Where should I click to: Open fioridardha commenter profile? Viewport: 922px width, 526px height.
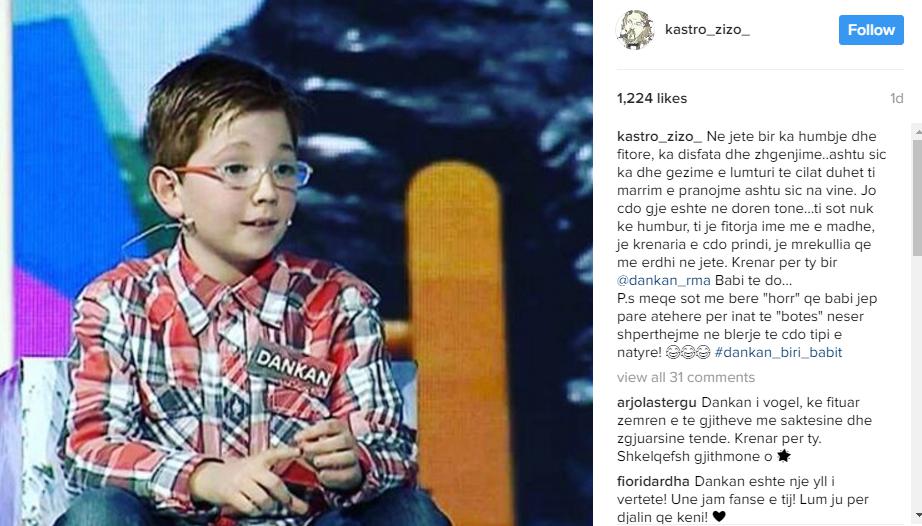pos(653,481)
